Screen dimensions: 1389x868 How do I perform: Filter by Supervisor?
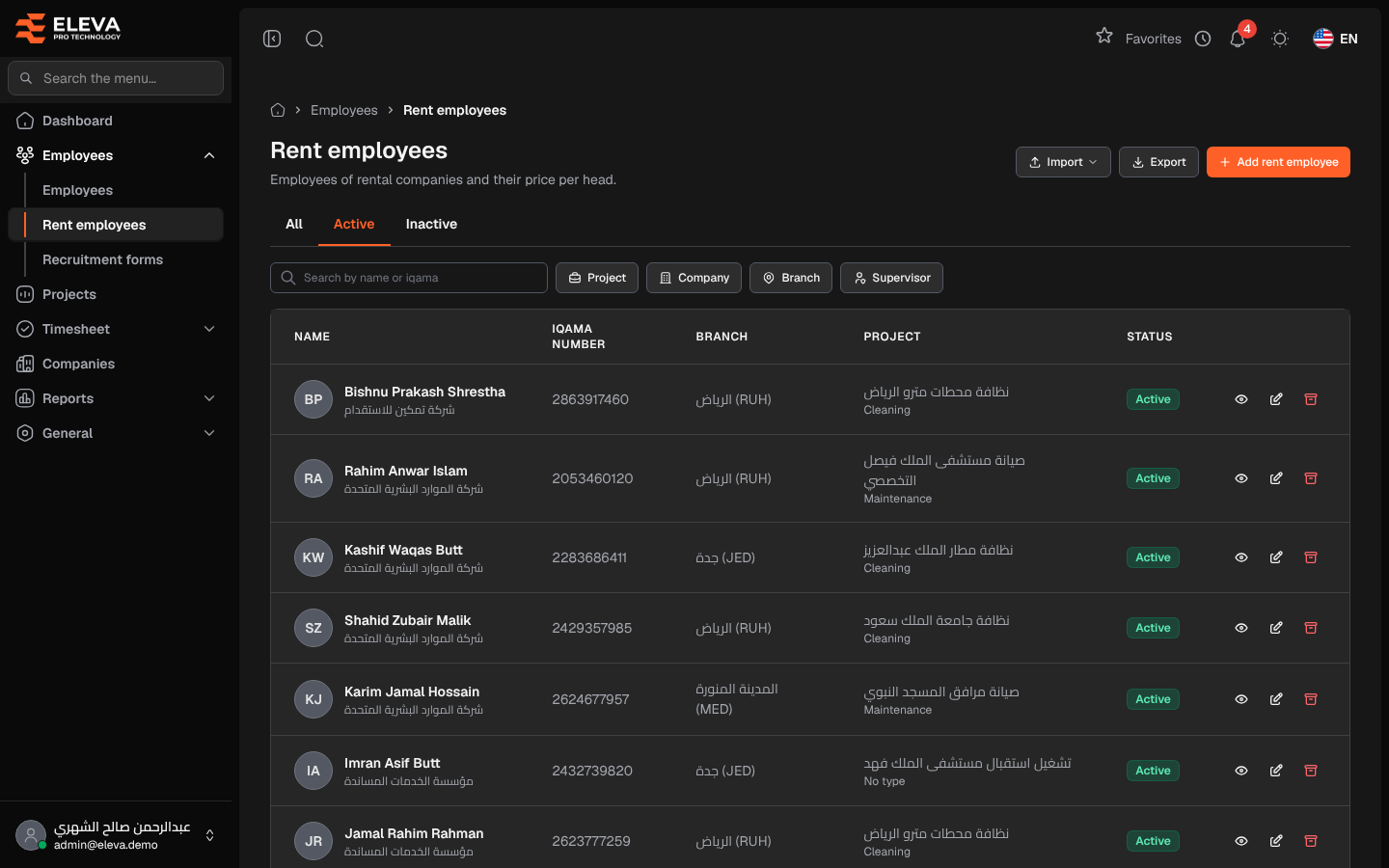coord(891,278)
